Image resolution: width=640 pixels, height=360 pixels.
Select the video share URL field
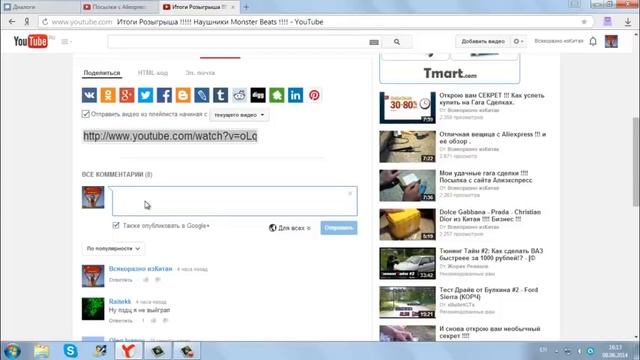click(170, 136)
